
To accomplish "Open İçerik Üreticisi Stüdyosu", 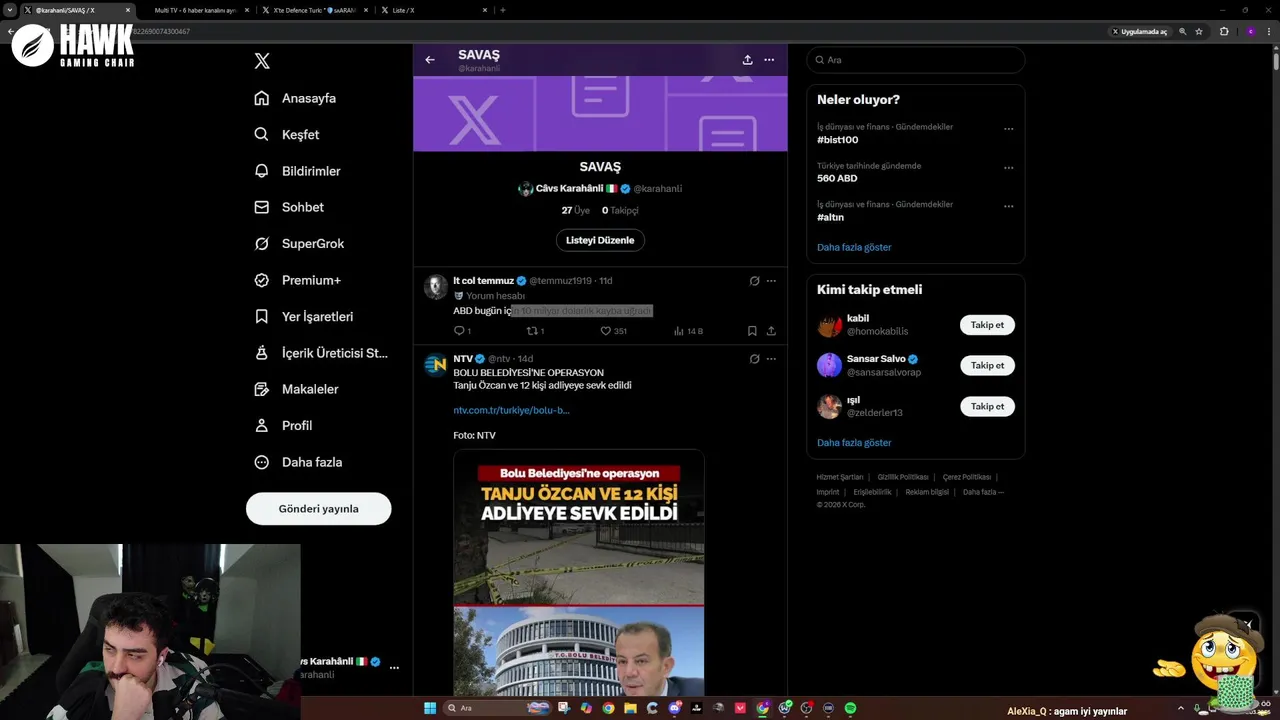I will [x=321, y=353].
